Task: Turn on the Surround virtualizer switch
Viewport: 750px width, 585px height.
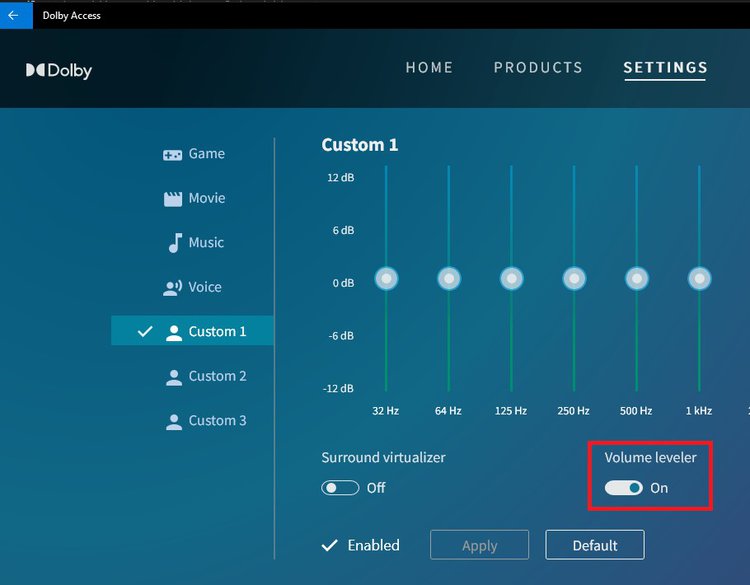Action: coord(340,488)
